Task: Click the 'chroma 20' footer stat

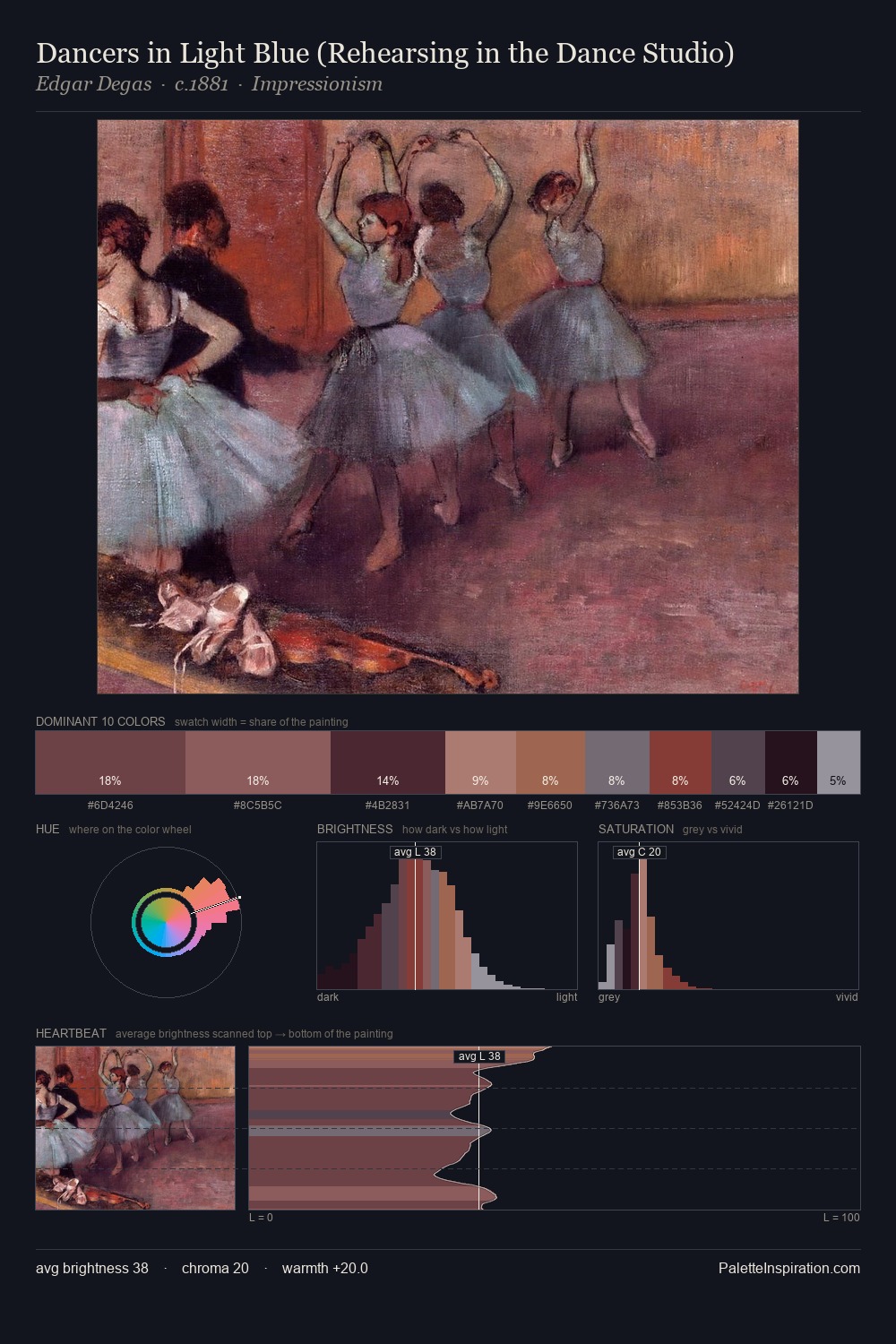Action: pos(215,1268)
